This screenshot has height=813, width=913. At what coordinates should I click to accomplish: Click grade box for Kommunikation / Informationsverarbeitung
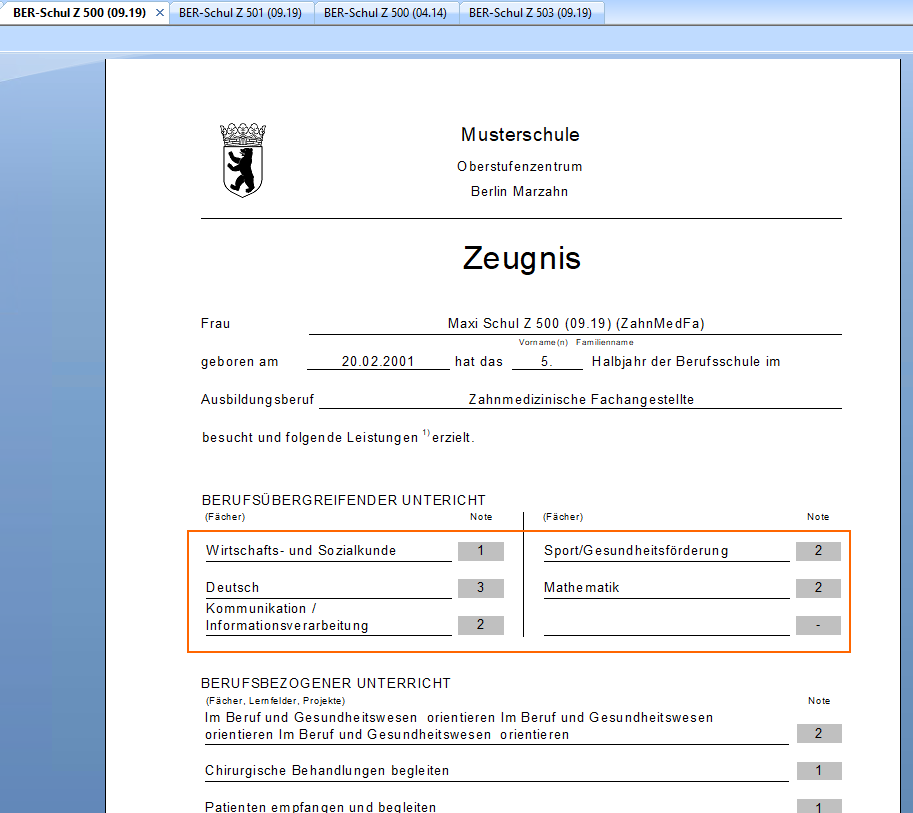480,625
